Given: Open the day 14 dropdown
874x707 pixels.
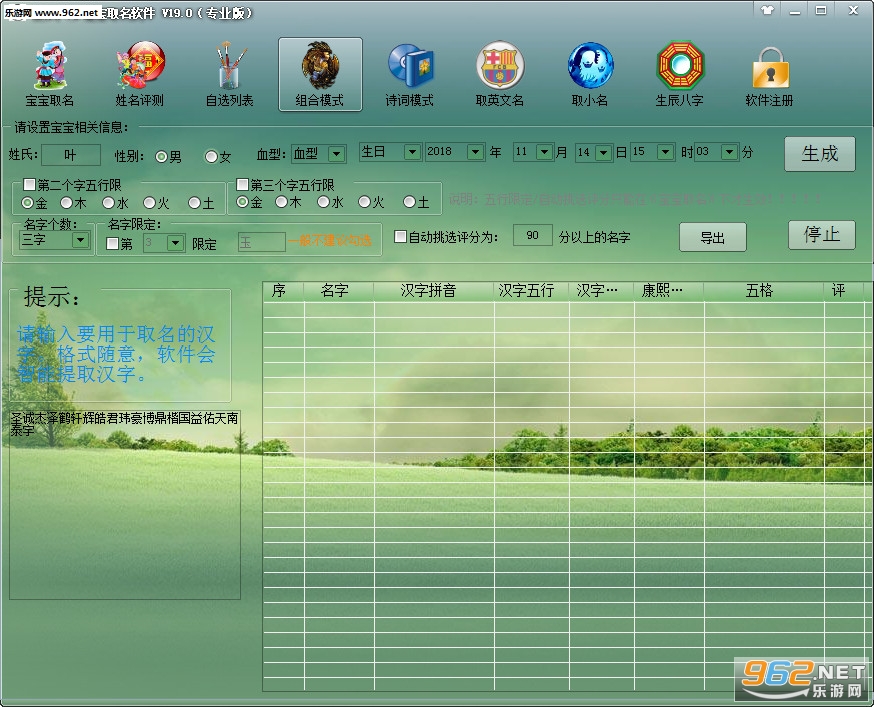Looking at the screenshot, I should (603, 152).
